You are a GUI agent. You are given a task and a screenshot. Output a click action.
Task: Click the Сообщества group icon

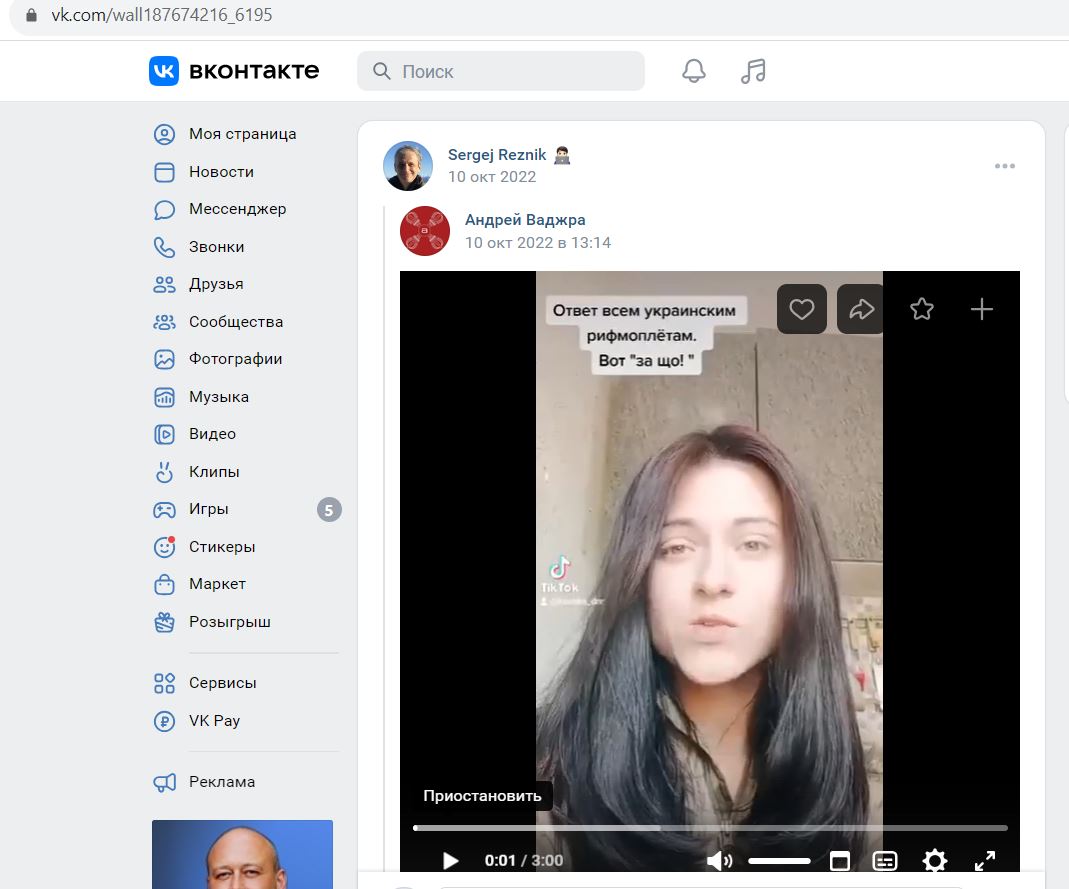coord(164,322)
